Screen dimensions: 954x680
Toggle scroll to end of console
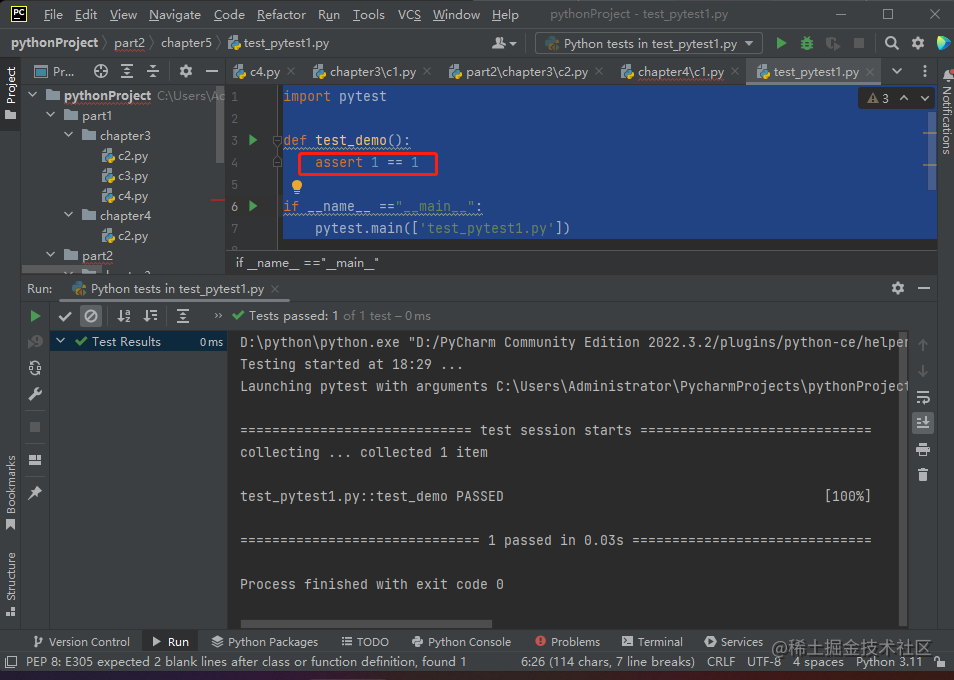pos(923,422)
